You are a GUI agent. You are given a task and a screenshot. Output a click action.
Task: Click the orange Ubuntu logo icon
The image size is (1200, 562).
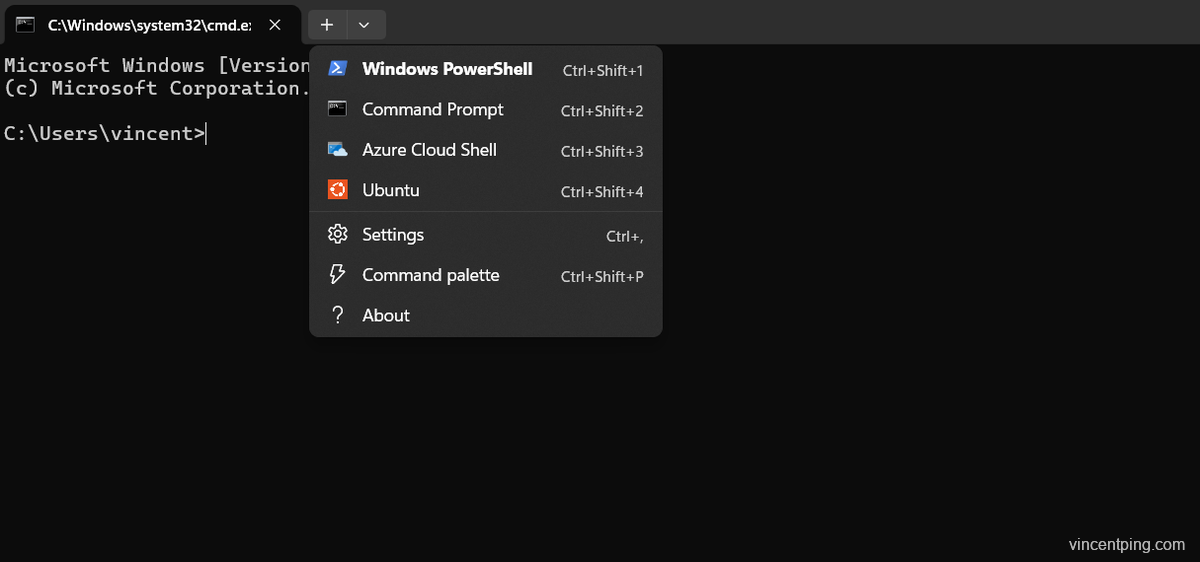point(338,190)
